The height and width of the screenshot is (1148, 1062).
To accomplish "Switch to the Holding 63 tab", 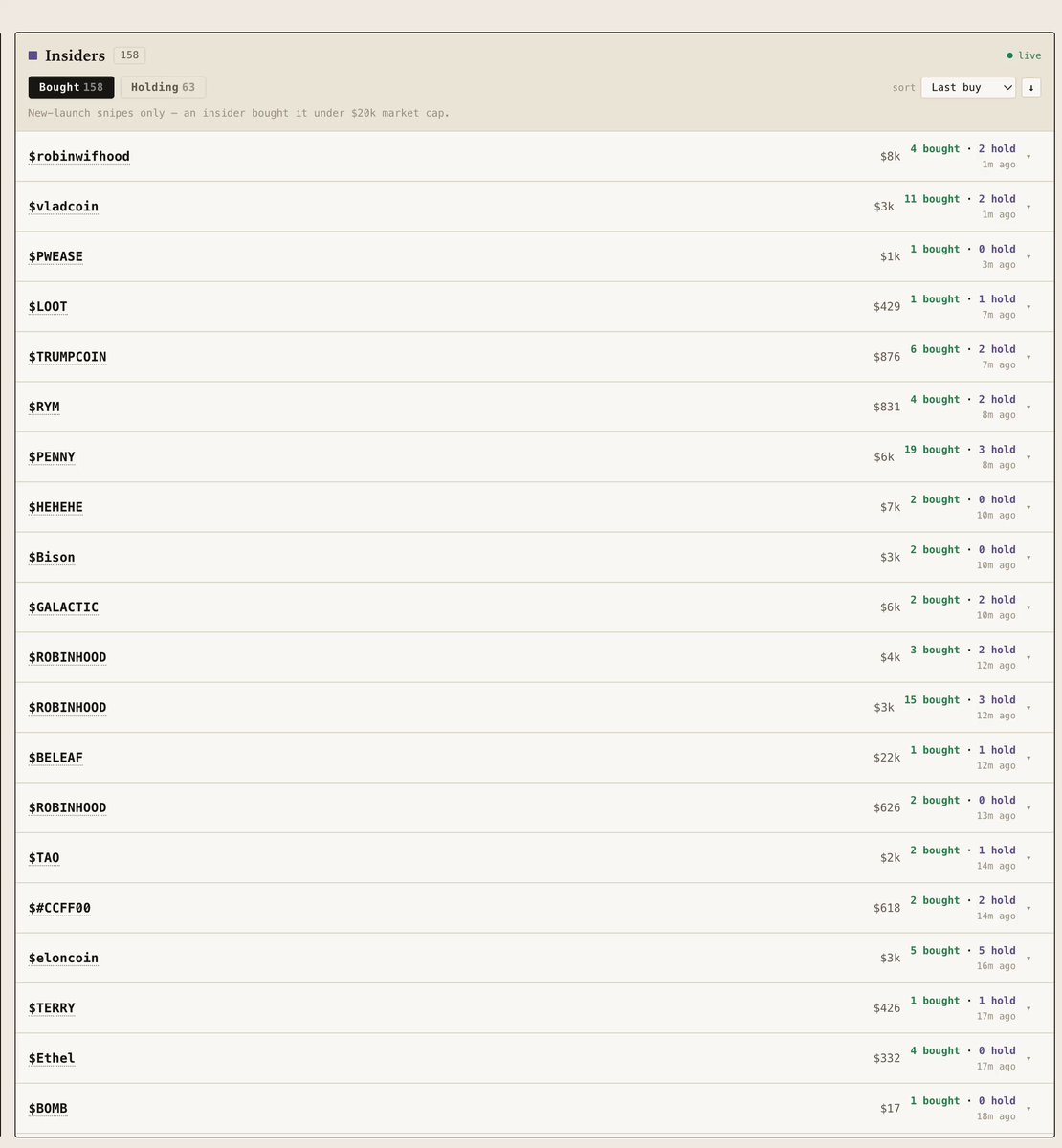I will point(163,87).
